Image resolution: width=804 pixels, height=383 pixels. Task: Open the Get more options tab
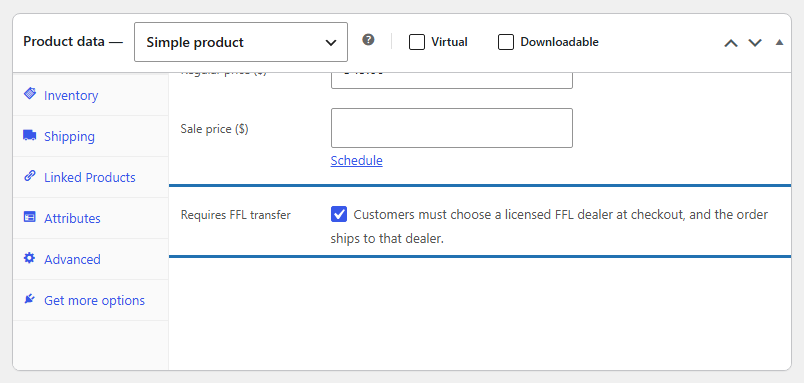point(91,300)
